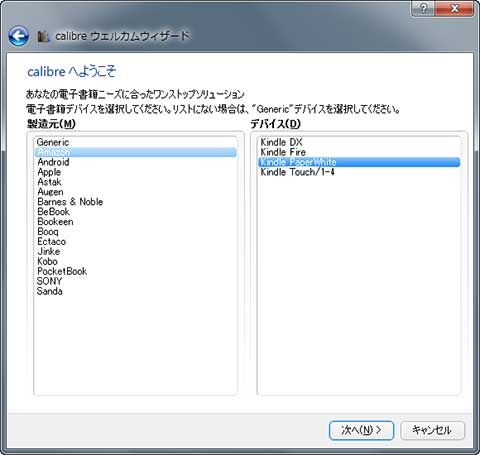
Task: Choose PocketBook manufacturer
Action: [135, 271]
